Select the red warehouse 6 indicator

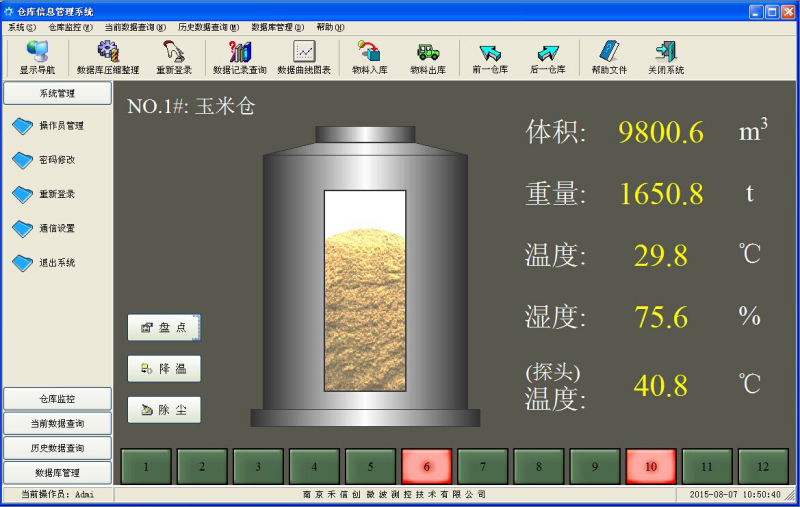coord(427,466)
